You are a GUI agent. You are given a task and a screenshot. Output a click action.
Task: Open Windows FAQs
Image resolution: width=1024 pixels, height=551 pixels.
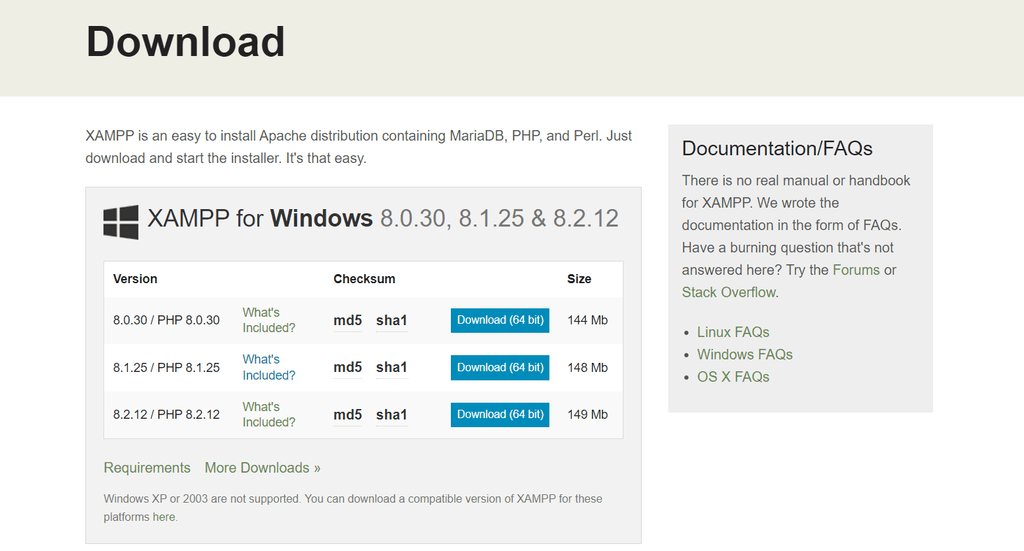(x=744, y=354)
